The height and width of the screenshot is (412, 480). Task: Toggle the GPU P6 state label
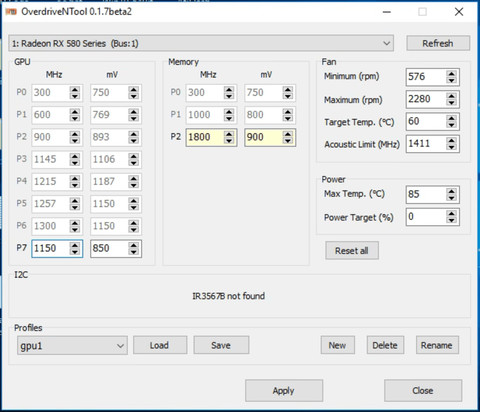tap(21, 226)
